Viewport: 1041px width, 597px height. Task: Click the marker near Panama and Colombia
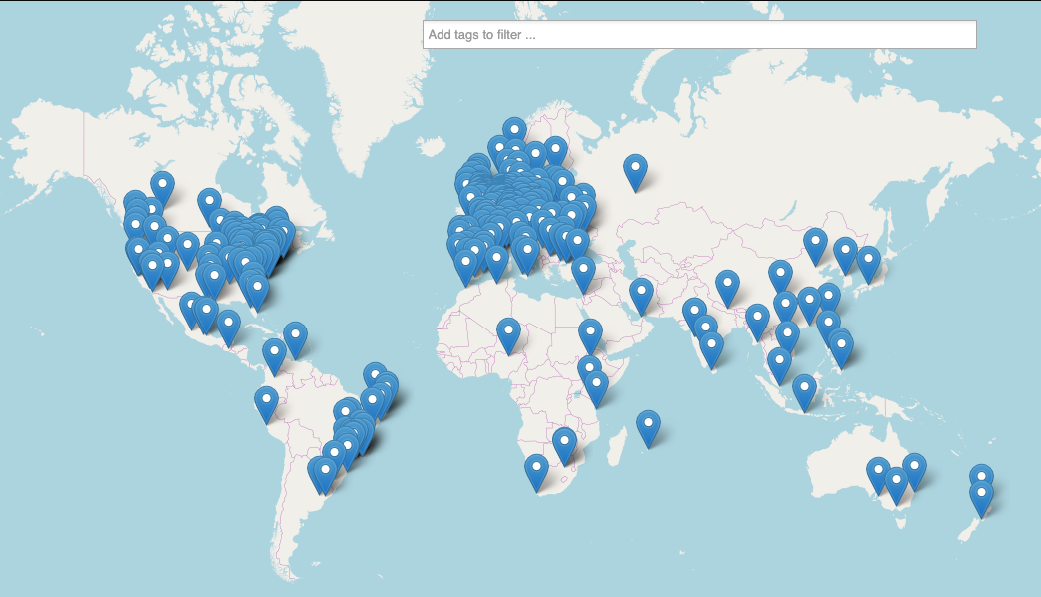(274, 356)
